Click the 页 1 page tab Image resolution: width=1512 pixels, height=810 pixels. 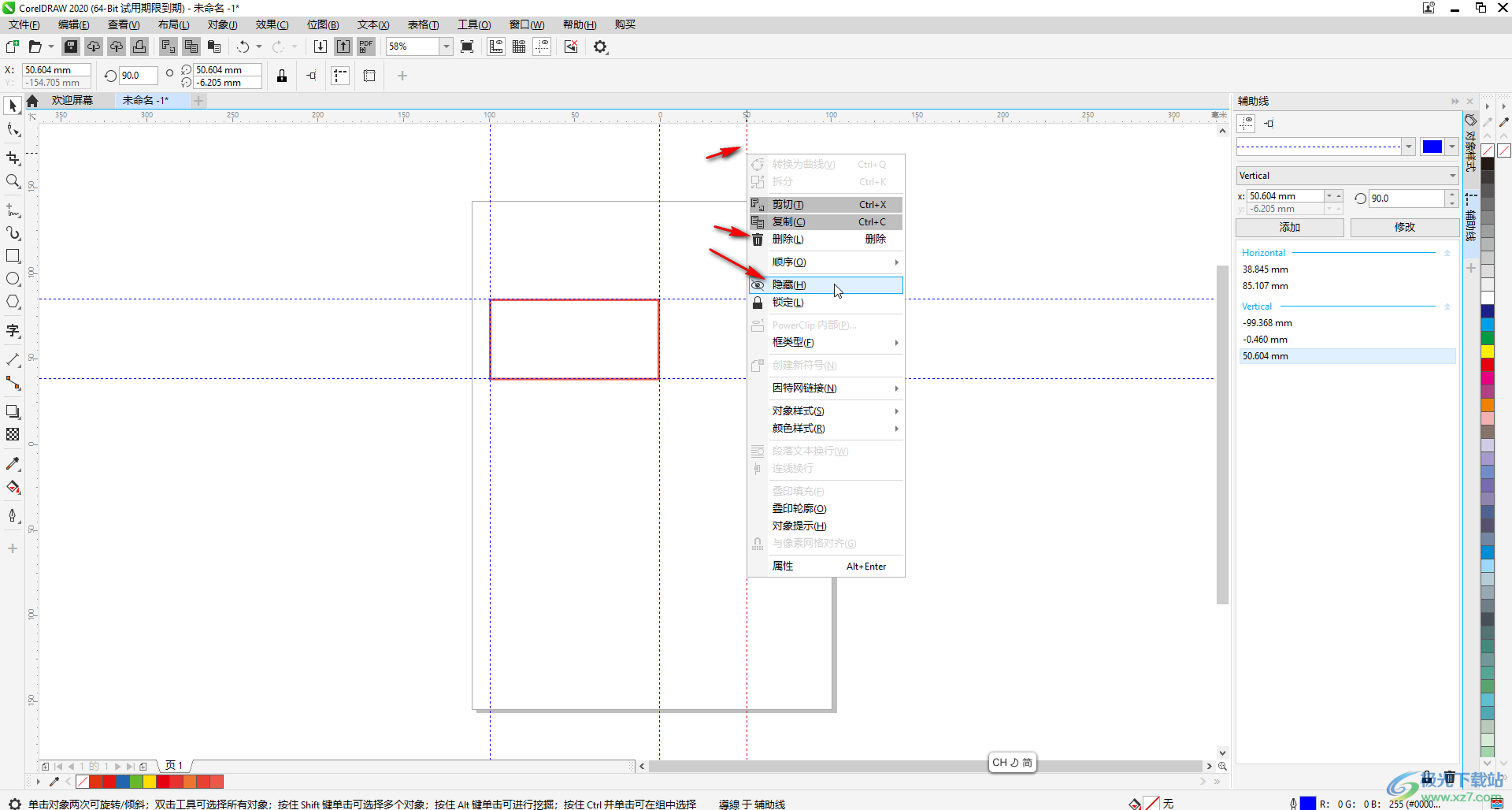(174, 765)
